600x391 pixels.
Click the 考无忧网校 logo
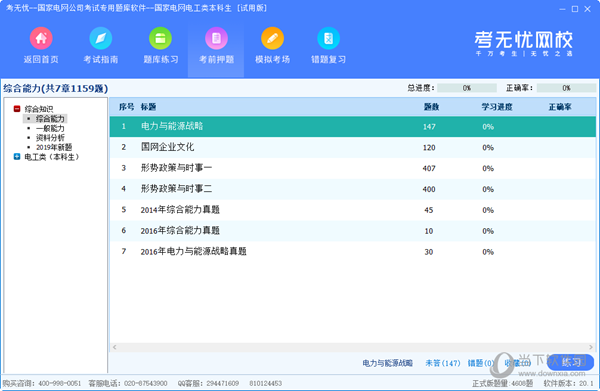click(x=524, y=43)
